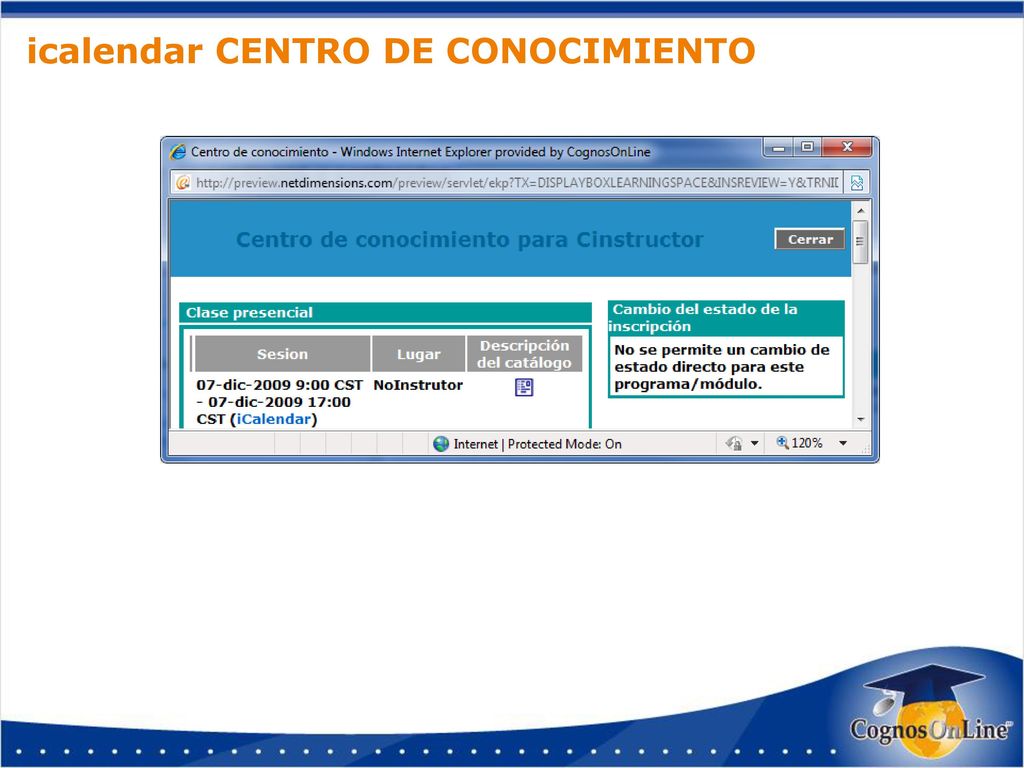Viewport: 1024px width, 768px height.
Task: Click the NoInstrutor location cell
Action: 418,385
